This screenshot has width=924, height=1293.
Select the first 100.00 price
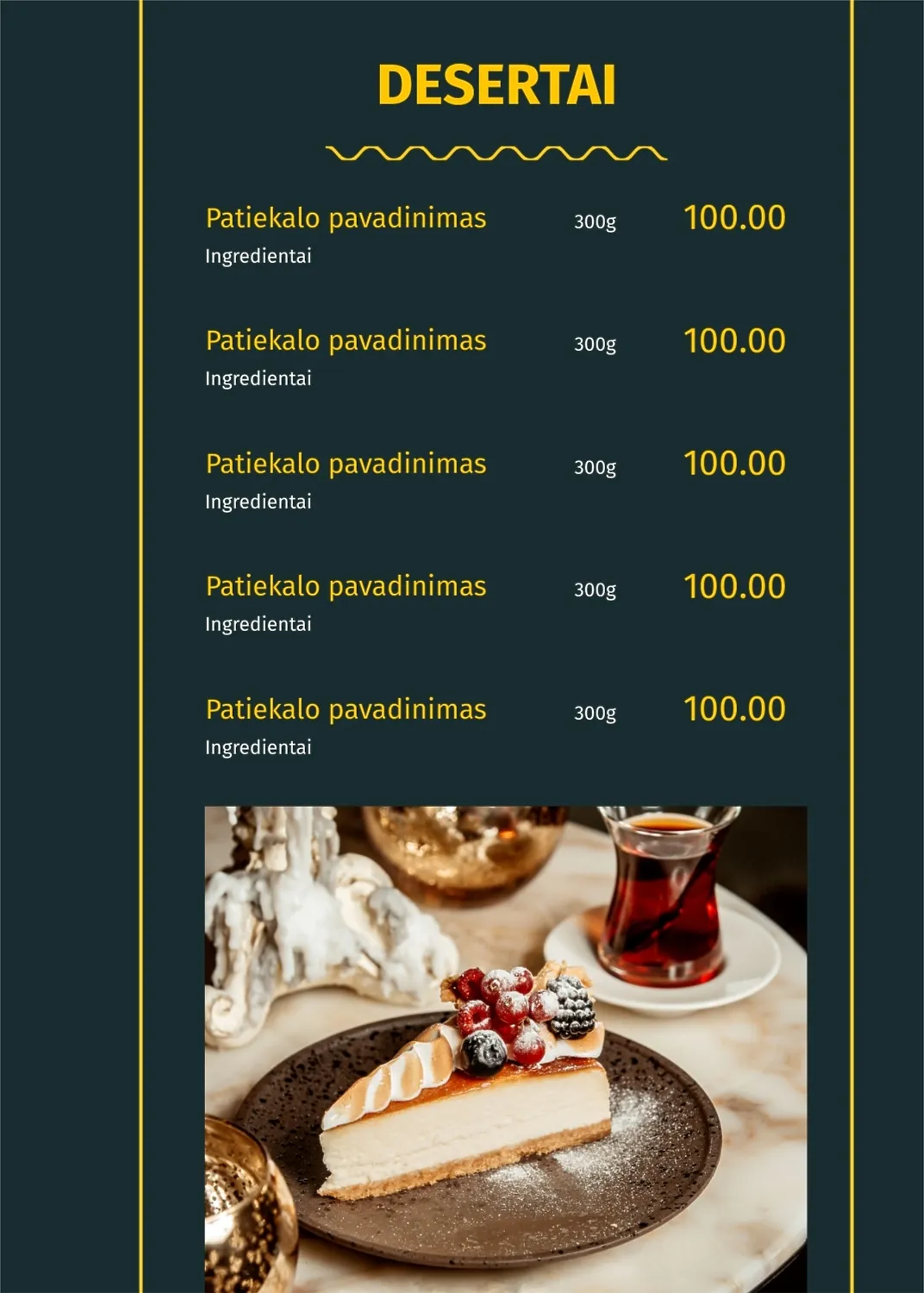click(x=734, y=218)
